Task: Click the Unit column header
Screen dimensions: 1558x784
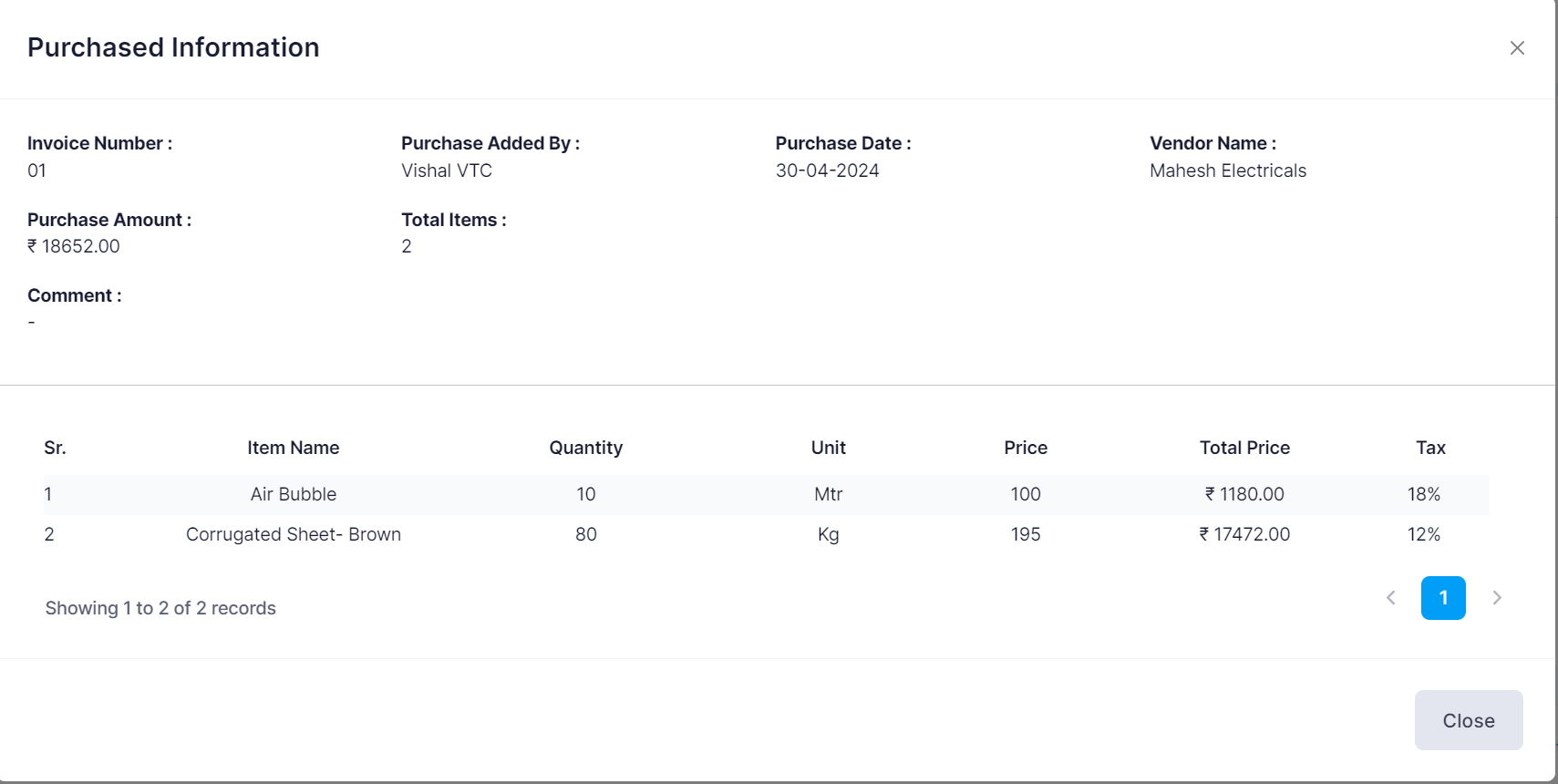Action: point(828,448)
